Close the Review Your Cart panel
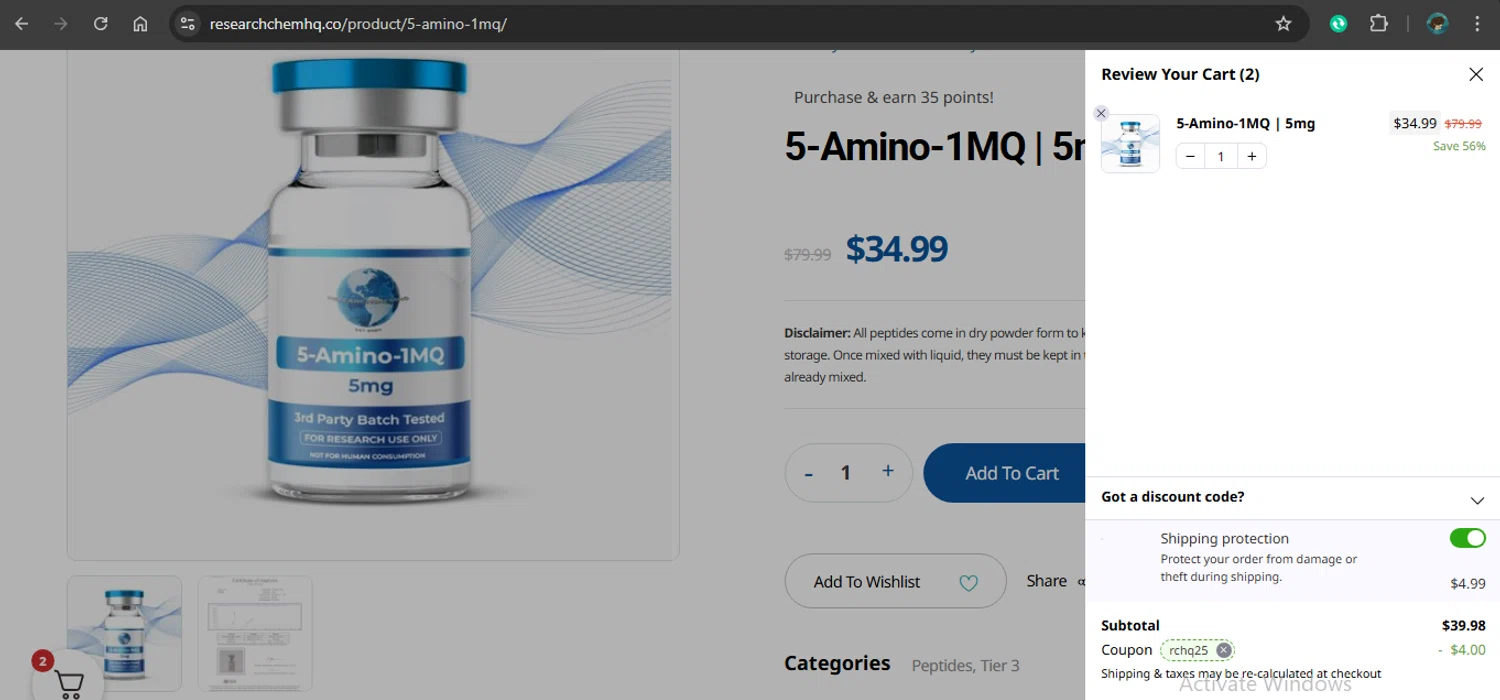Screen dimensions: 1500x700 [x=1475, y=75]
